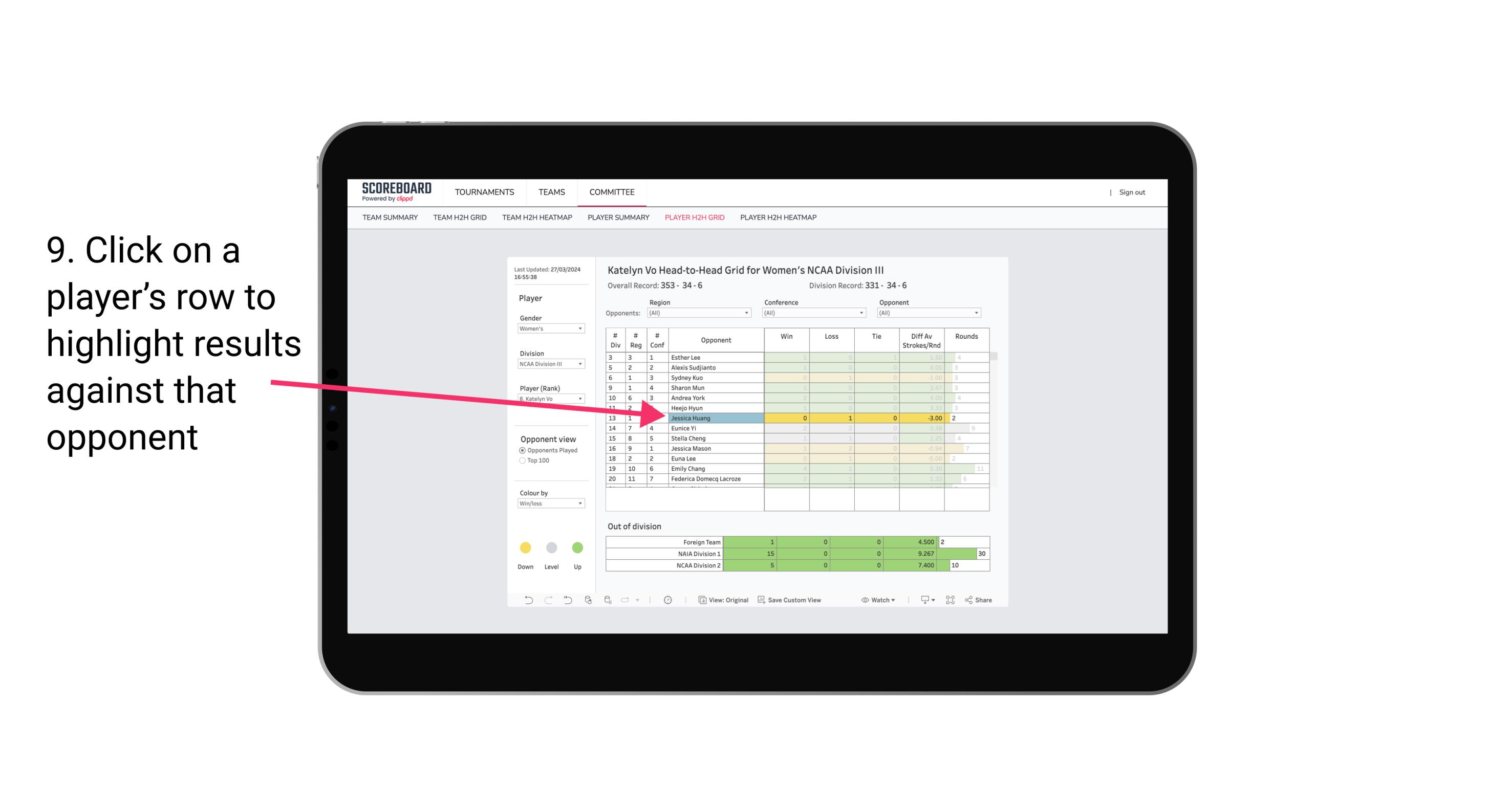Switch to PLAYER SUMMARY tab
Image resolution: width=1510 pixels, height=812 pixels.
(x=617, y=218)
